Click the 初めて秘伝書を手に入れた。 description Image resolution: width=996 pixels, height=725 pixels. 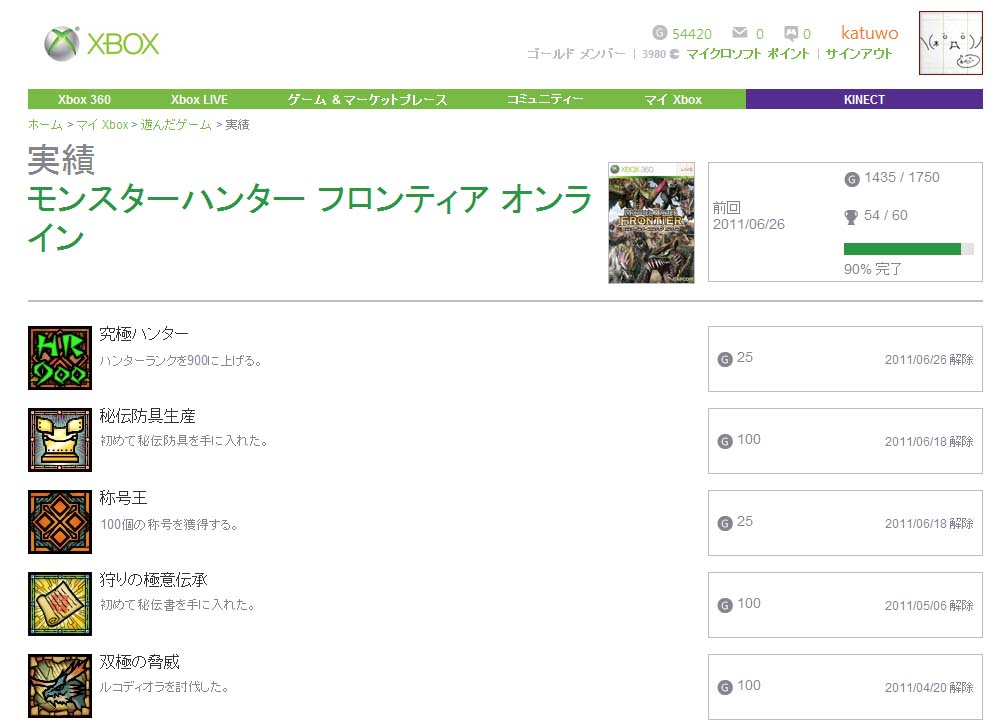tap(177, 605)
